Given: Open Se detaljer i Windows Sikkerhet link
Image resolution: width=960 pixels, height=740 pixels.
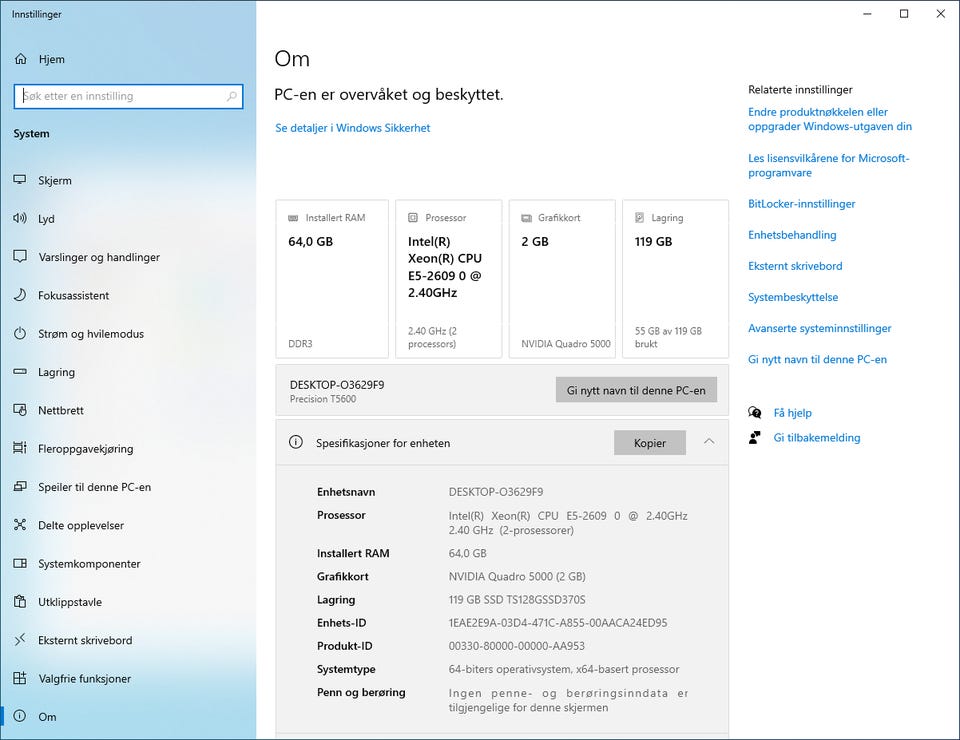Looking at the screenshot, I should point(353,128).
